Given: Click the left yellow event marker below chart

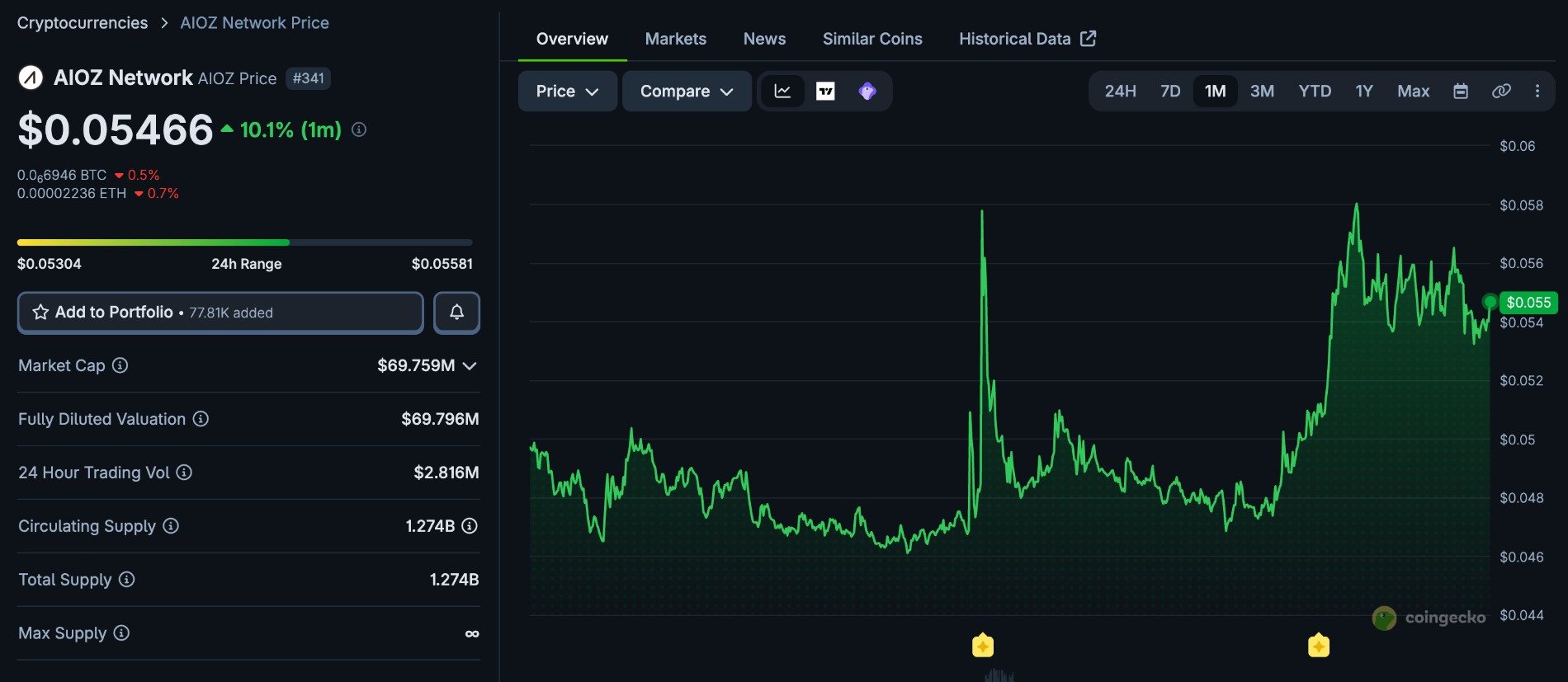Looking at the screenshot, I should point(982,645).
